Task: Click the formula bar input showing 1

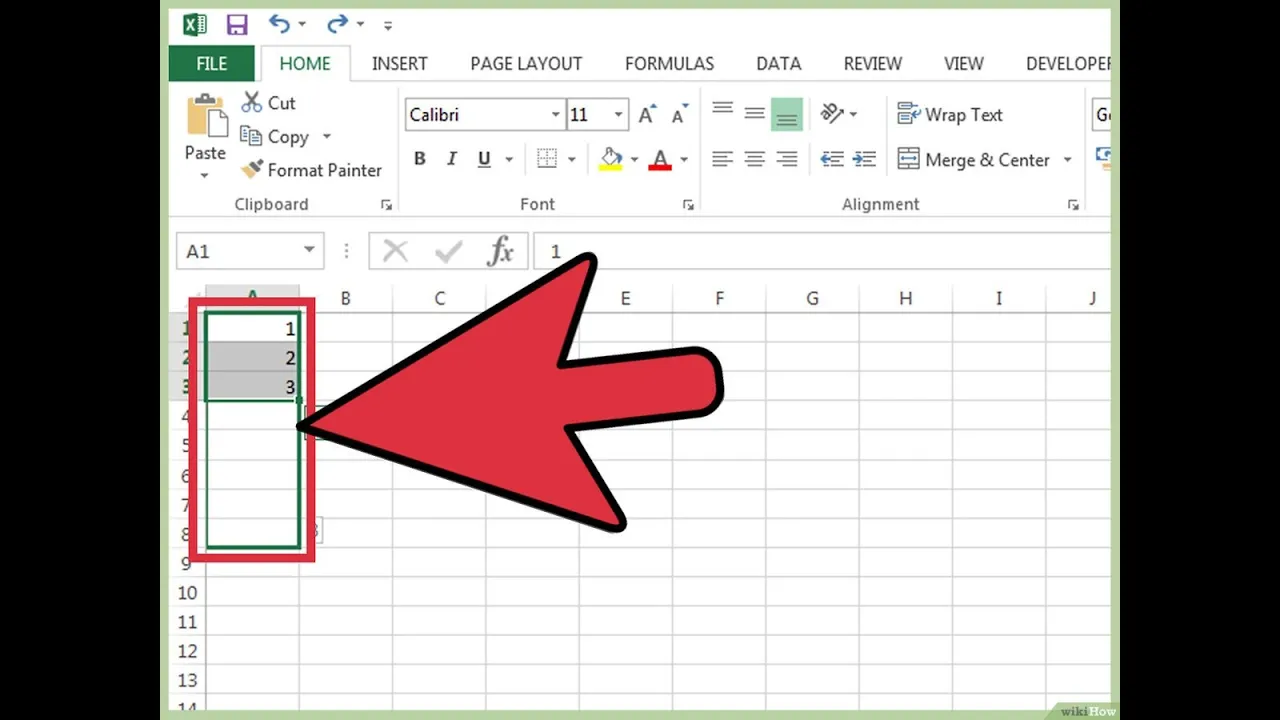Action: [x=822, y=252]
